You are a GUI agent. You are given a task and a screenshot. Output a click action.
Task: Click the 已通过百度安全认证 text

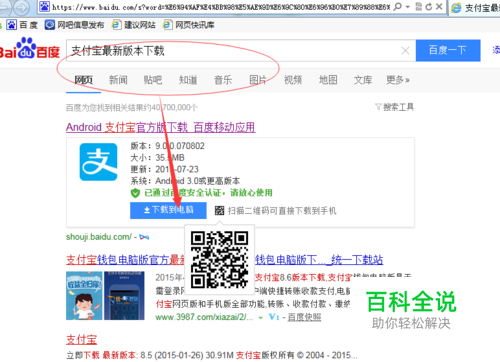pyautogui.click(x=208, y=193)
